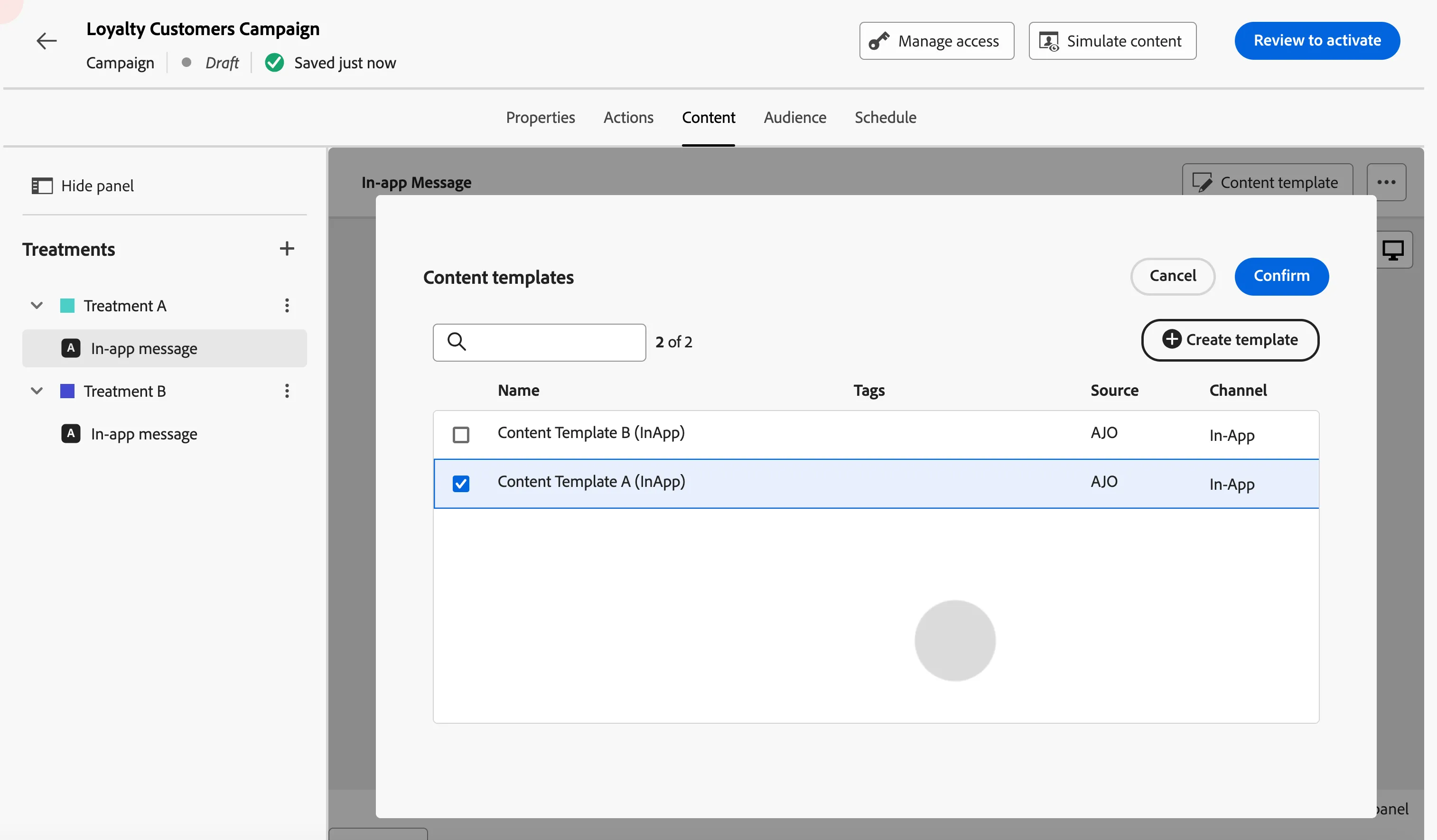
Task: Click Content Template A (InApp) name
Action: 591,483
